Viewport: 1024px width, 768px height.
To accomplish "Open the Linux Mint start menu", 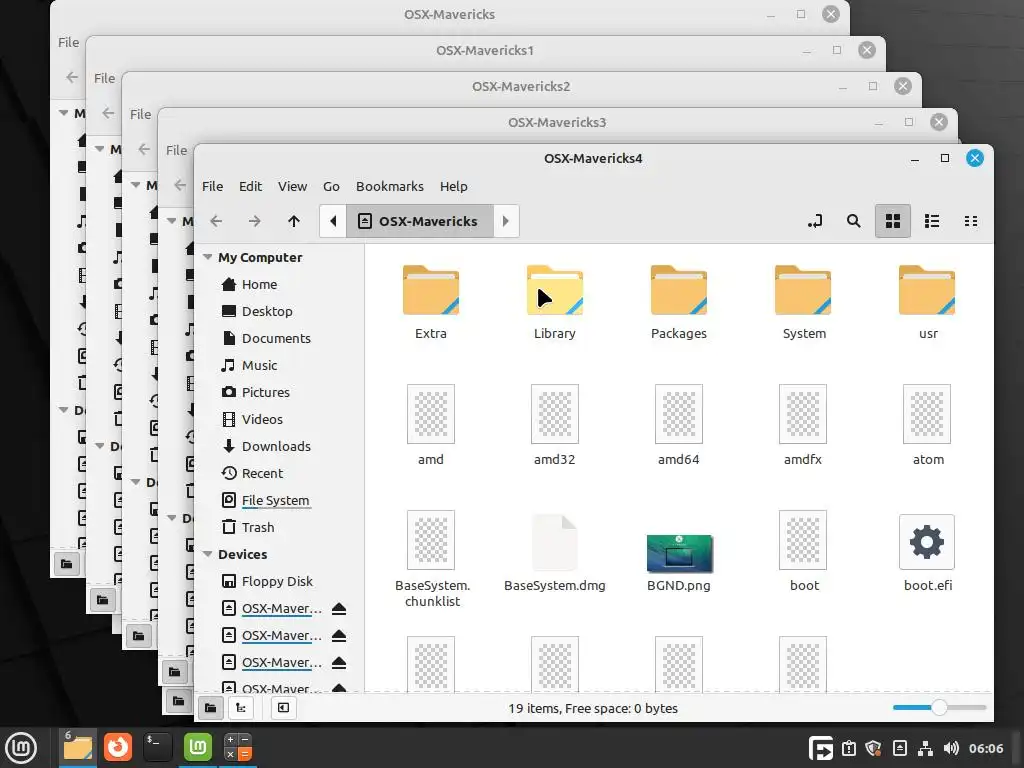I will (21, 747).
